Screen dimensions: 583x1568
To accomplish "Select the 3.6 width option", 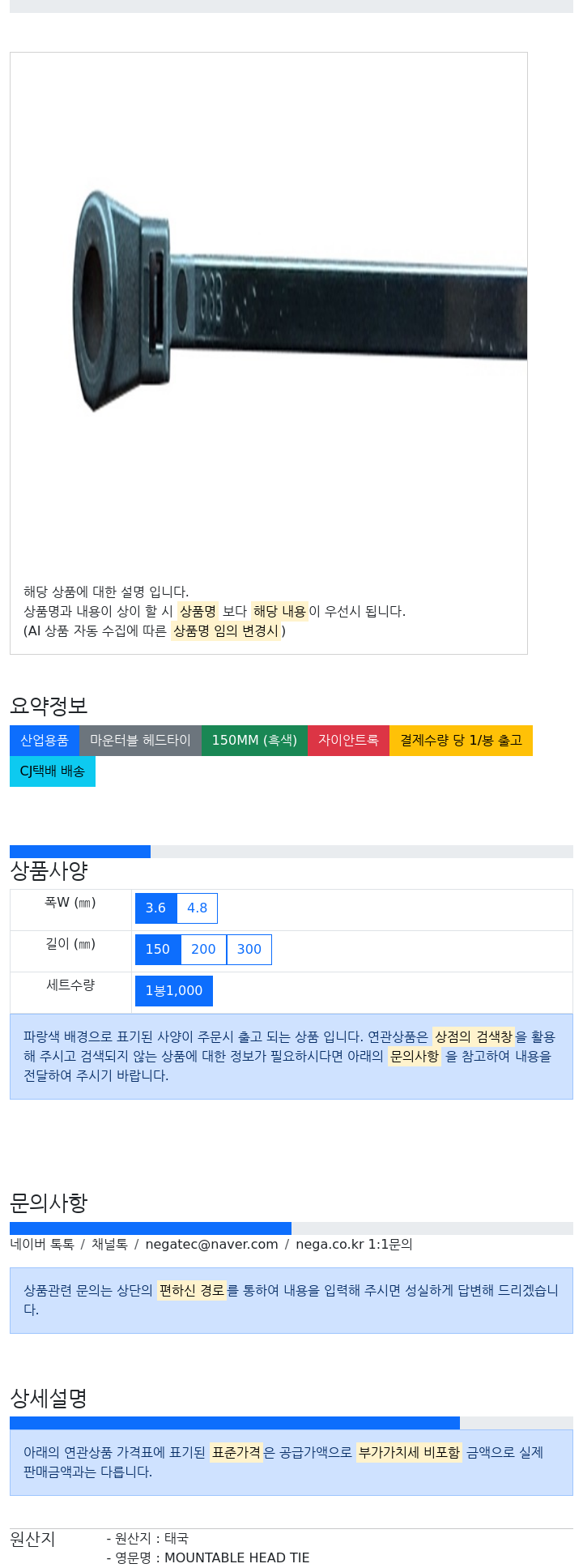I will [155, 908].
